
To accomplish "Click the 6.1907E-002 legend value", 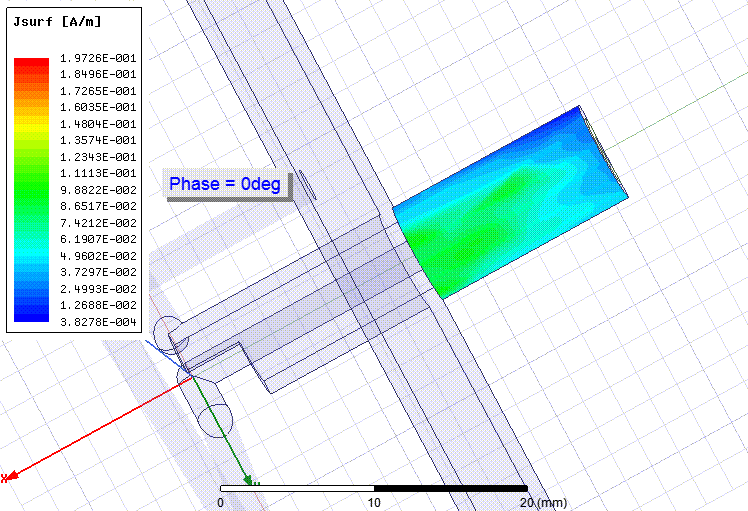I will pyautogui.click(x=98, y=239).
